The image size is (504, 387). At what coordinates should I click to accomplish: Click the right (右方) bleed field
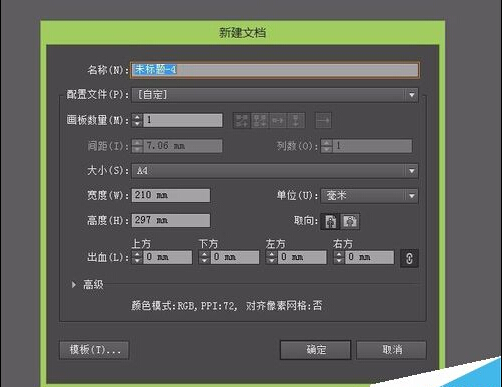(369, 257)
